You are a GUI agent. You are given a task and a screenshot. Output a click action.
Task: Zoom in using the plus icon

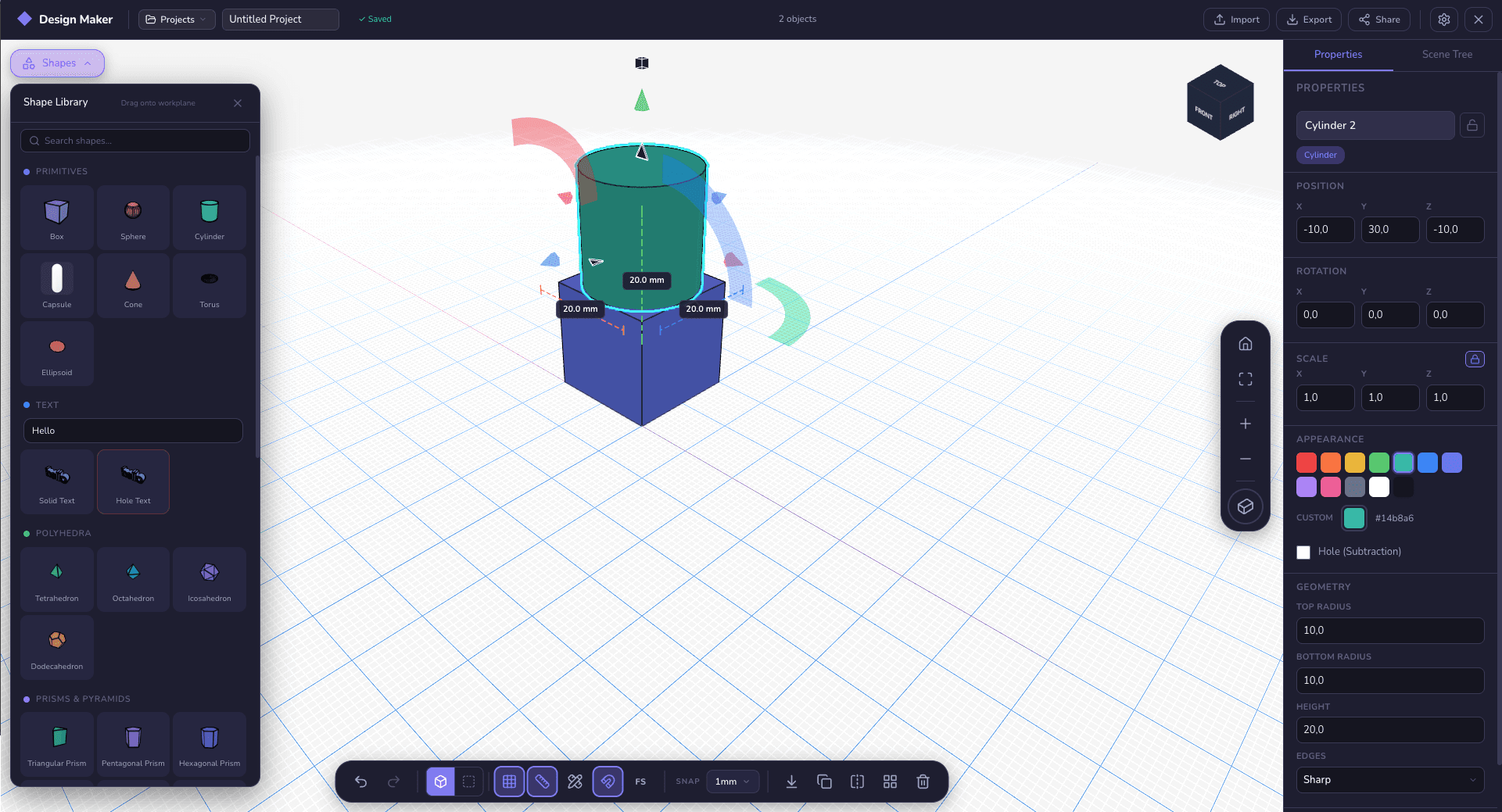pyautogui.click(x=1245, y=424)
